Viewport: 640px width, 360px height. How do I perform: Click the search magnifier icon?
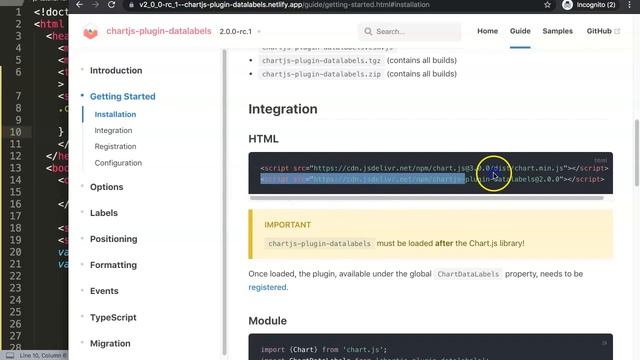click(368, 31)
